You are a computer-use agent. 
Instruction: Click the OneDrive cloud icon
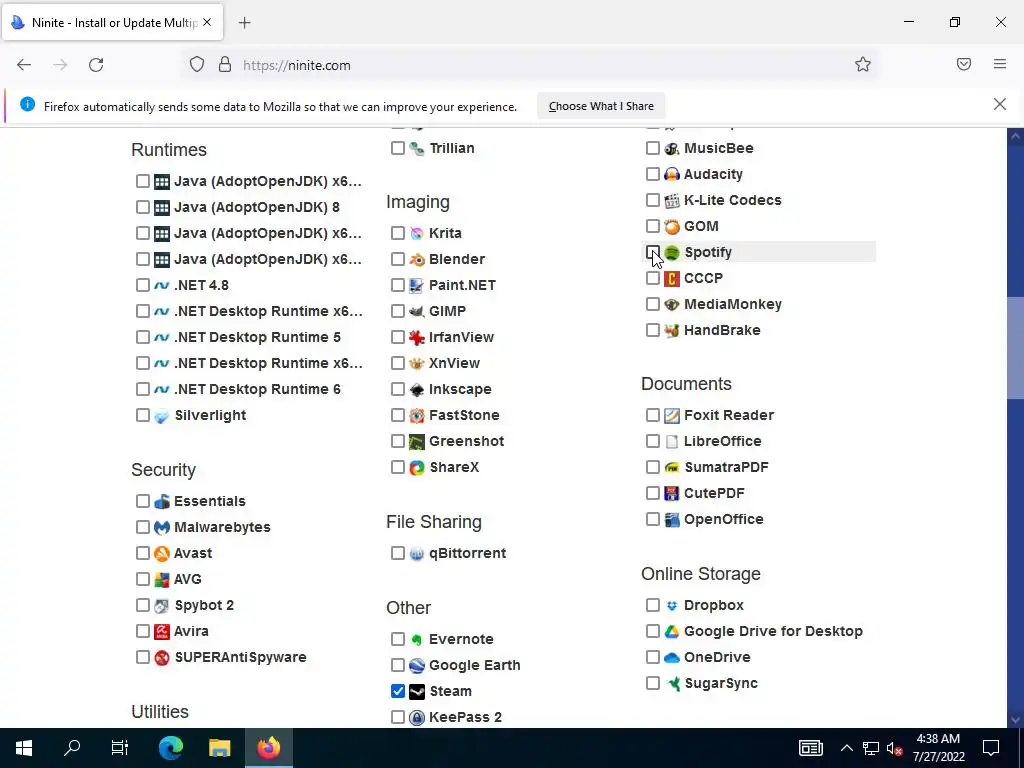point(672,658)
